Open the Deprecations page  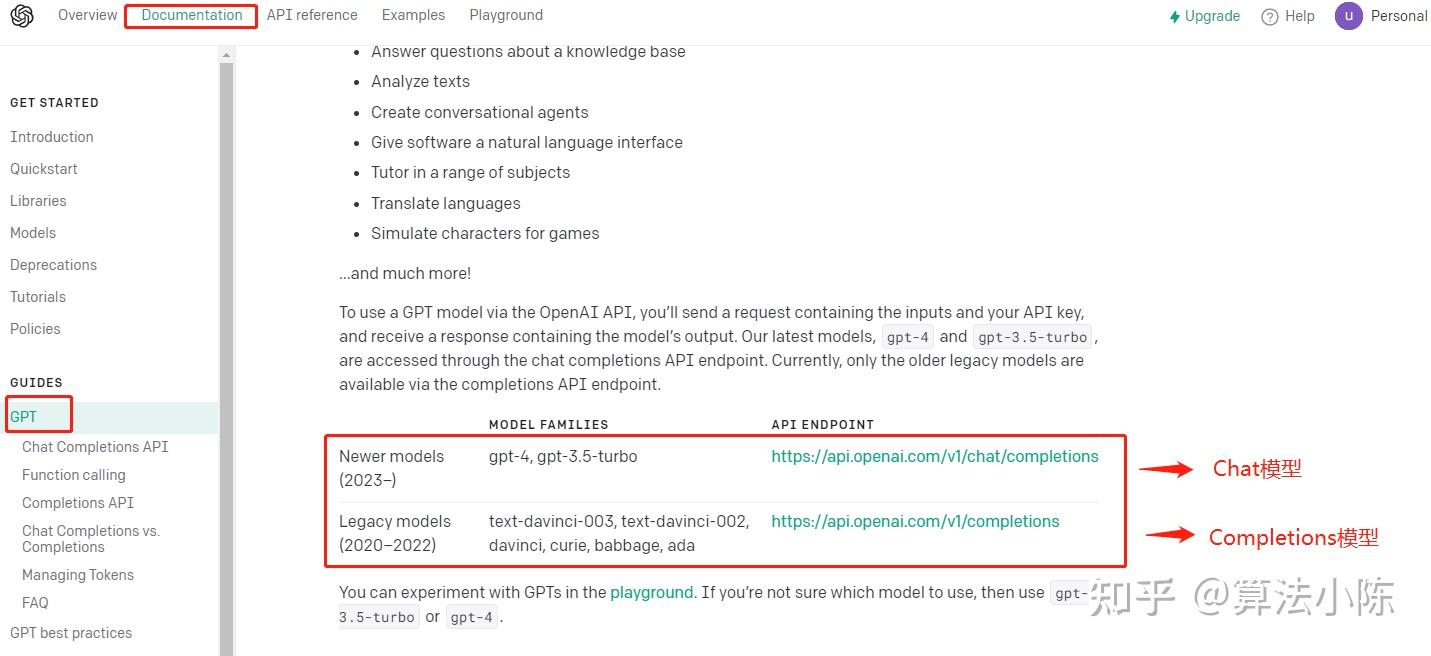[x=53, y=264]
